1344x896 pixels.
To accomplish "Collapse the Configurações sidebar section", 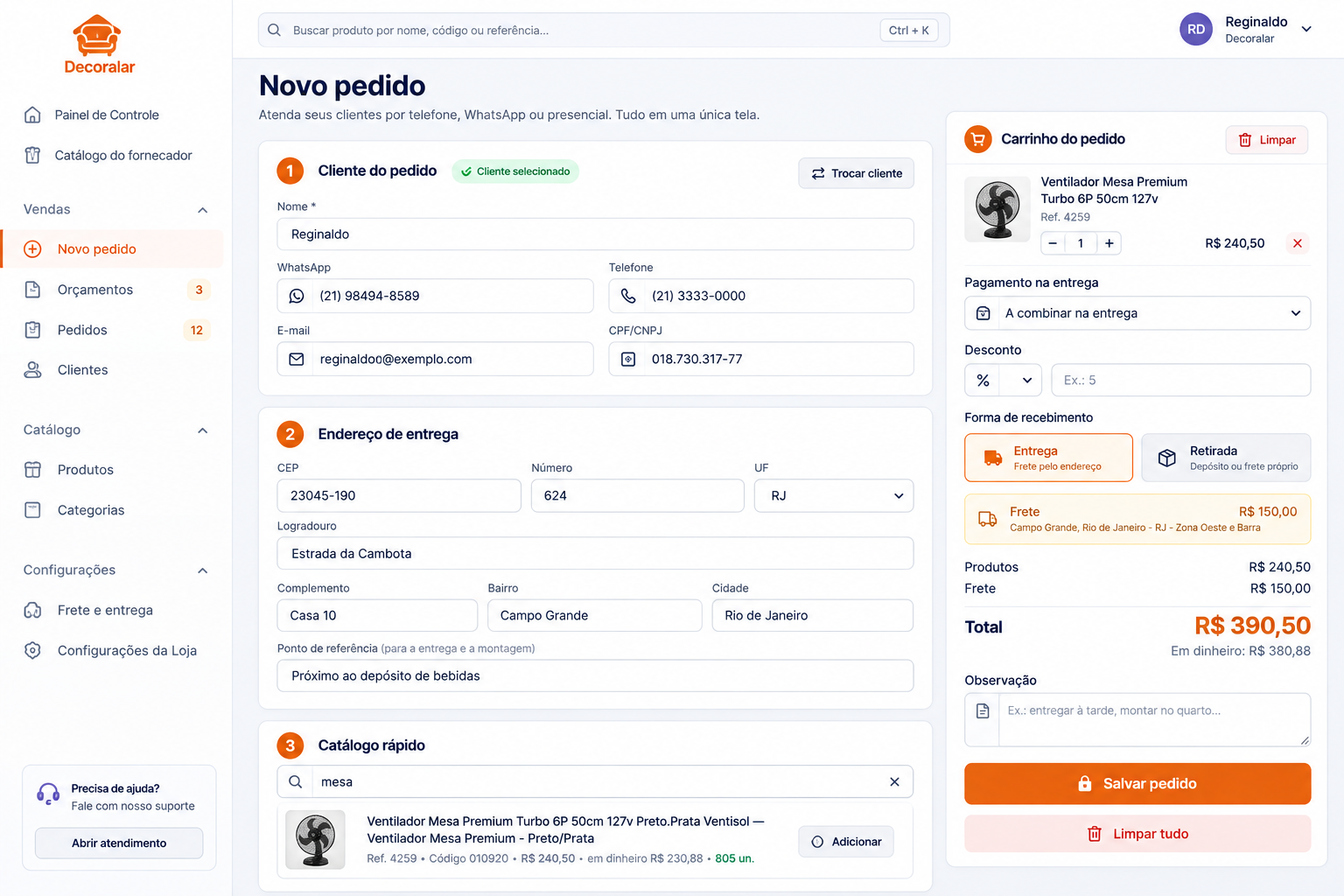I will 203,570.
